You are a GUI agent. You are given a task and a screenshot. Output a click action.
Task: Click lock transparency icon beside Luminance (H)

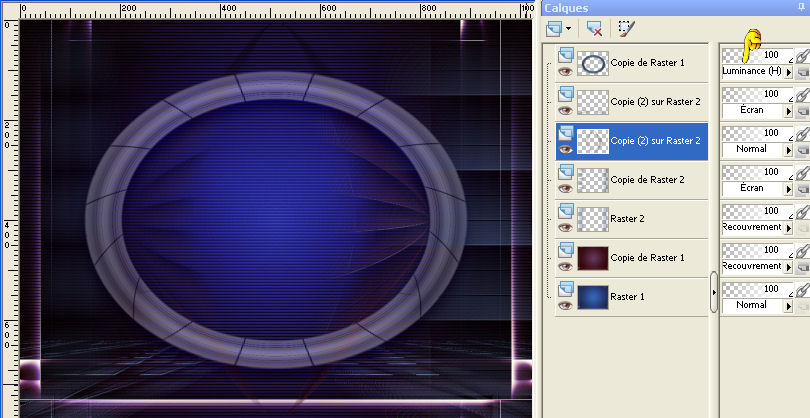tap(802, 72)
